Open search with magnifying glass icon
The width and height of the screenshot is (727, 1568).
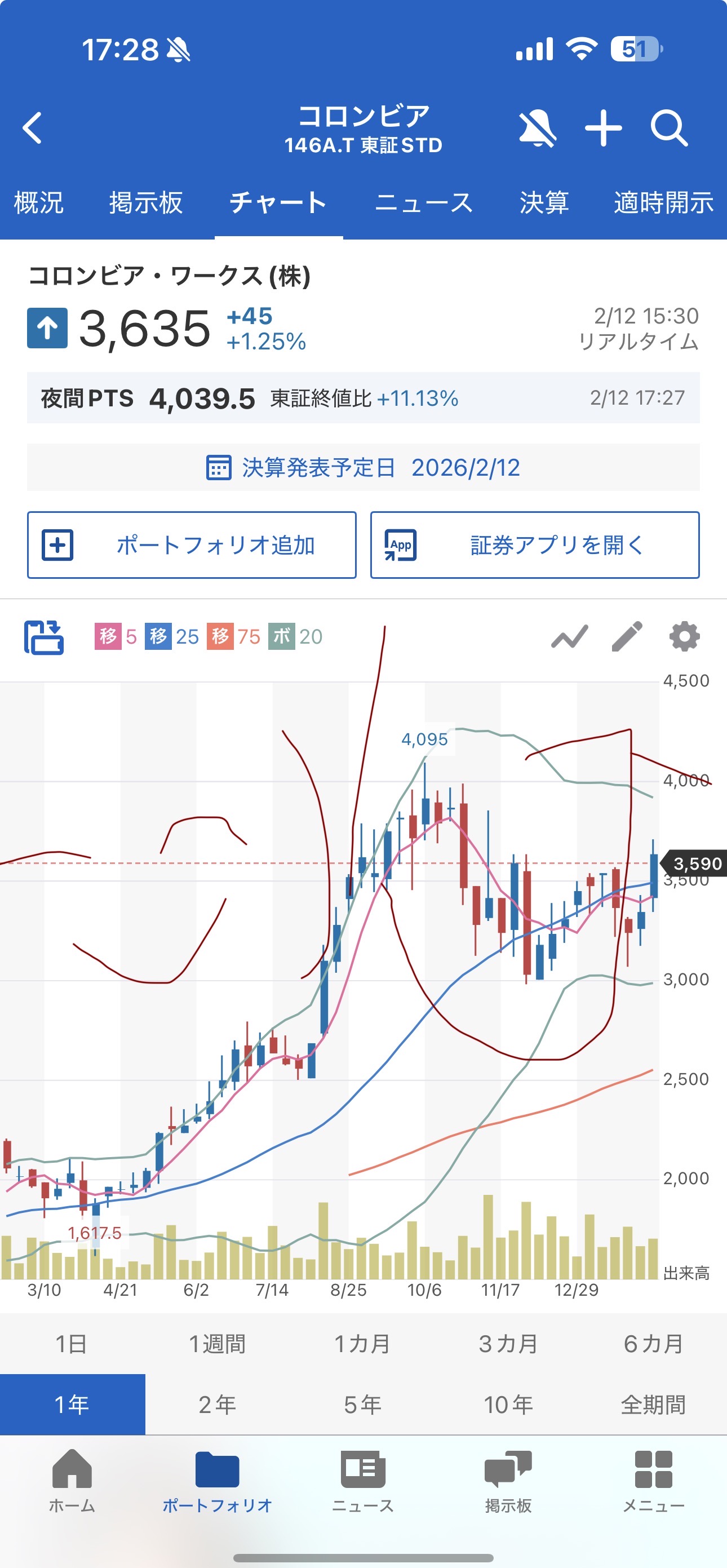click(669, 129)
